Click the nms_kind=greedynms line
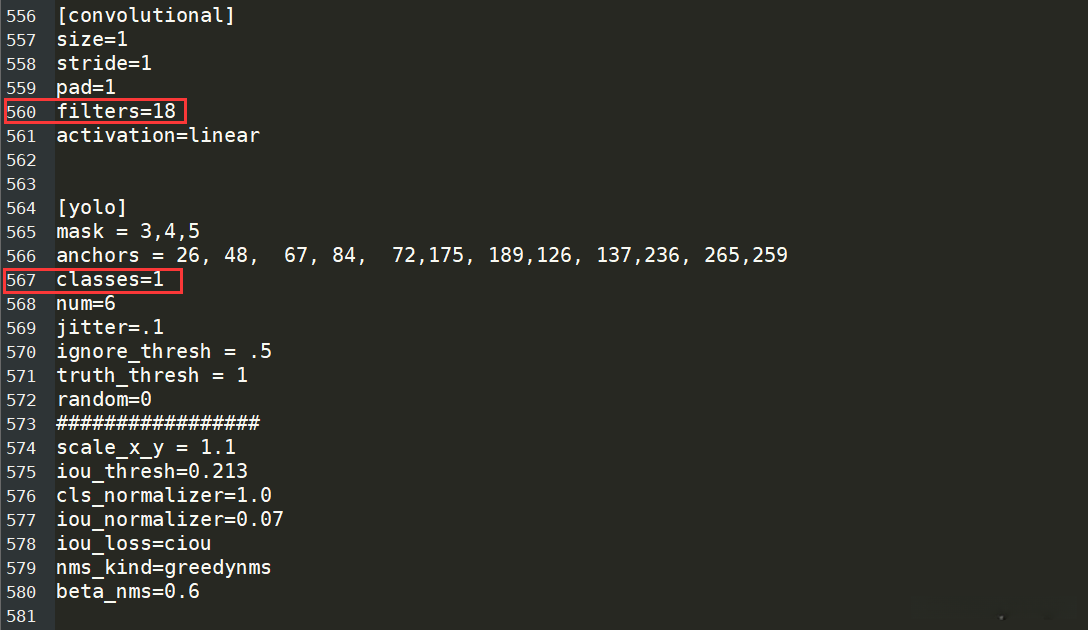Image resolution: width=1088 pixels, height=630 pixels. (x=164, y=568)
